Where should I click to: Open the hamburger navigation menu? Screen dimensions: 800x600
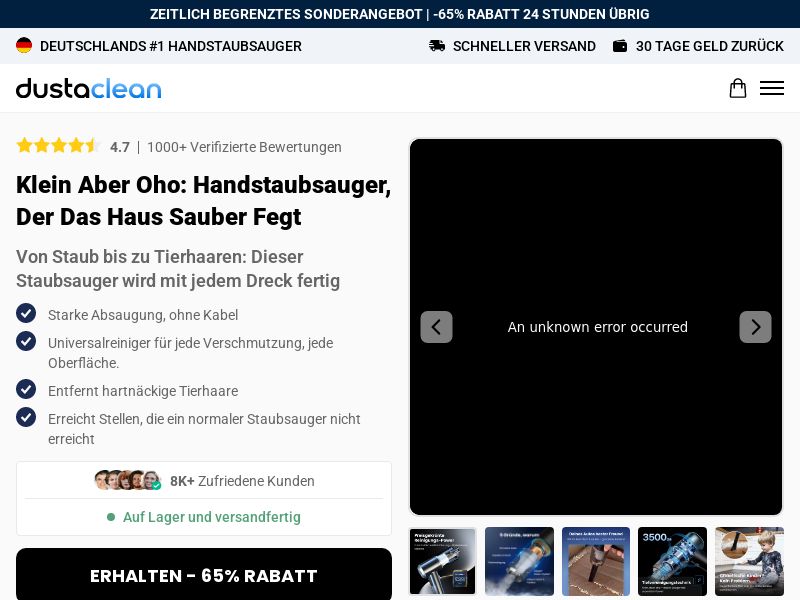[771, 88]
